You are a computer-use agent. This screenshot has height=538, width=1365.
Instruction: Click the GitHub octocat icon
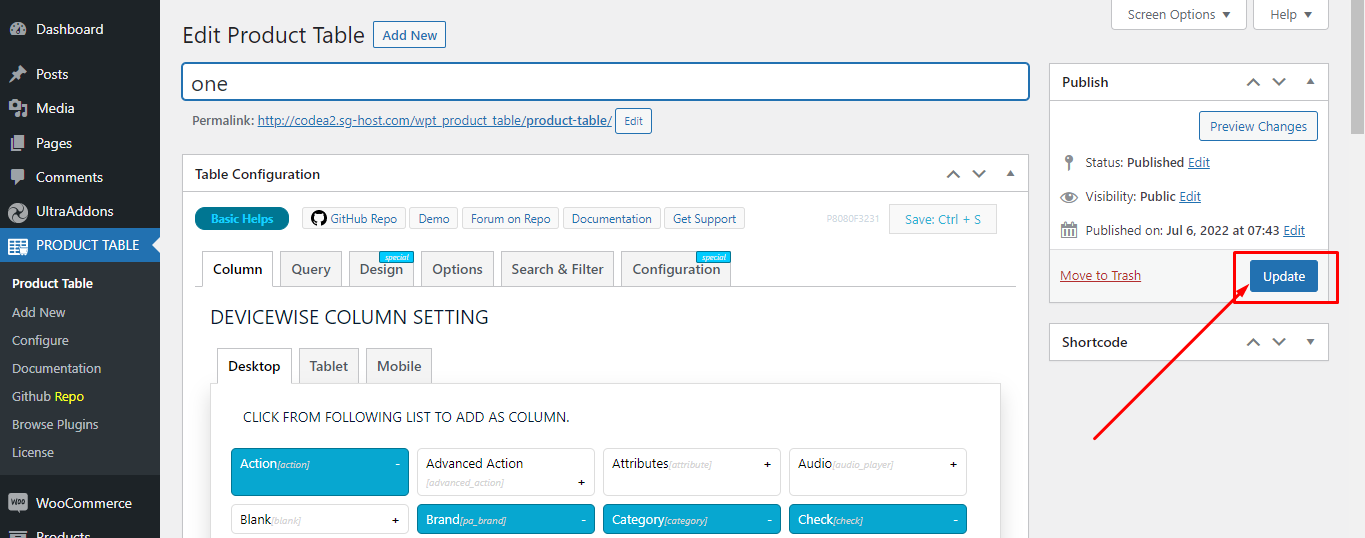click(319, 218)
